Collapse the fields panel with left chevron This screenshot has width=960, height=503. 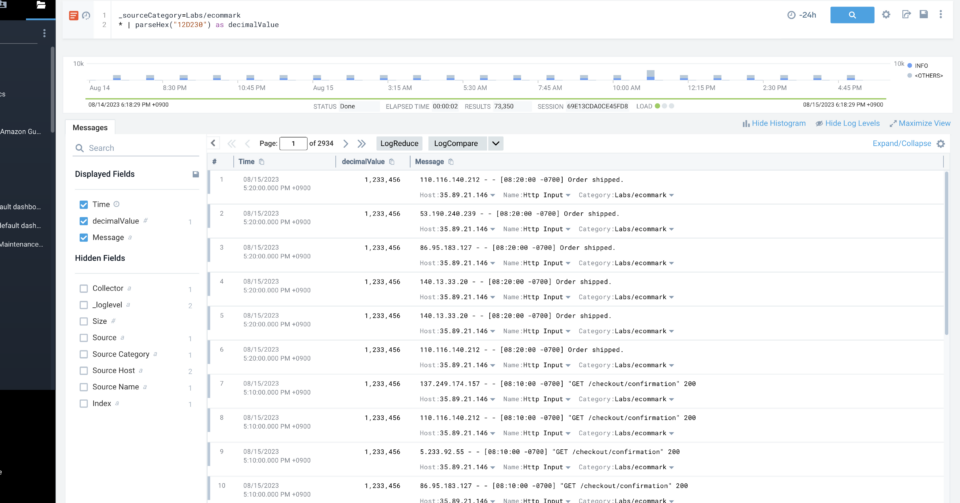coord(213,143)
